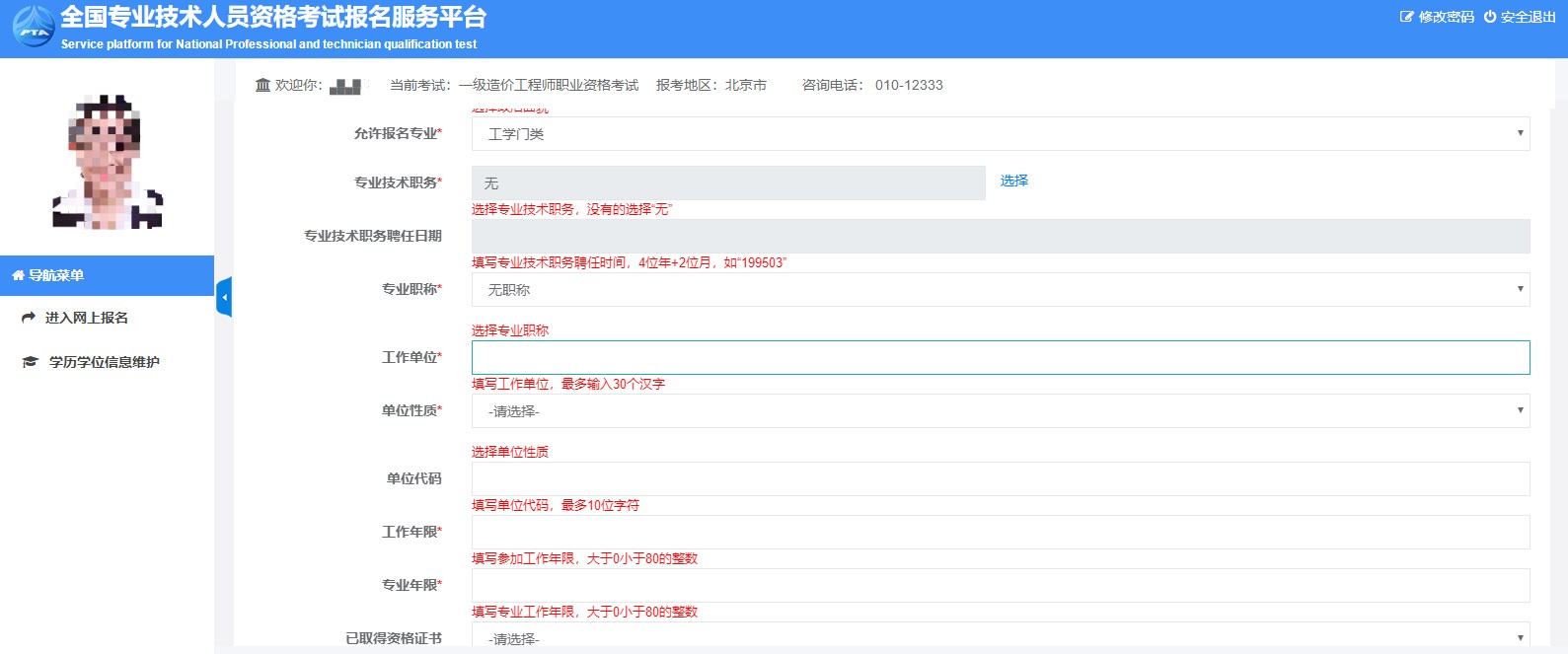Viewport: 1568px width, 654px height.
Task: Click the power icon beside 安全退出
Action: [x=1489, y=17]
